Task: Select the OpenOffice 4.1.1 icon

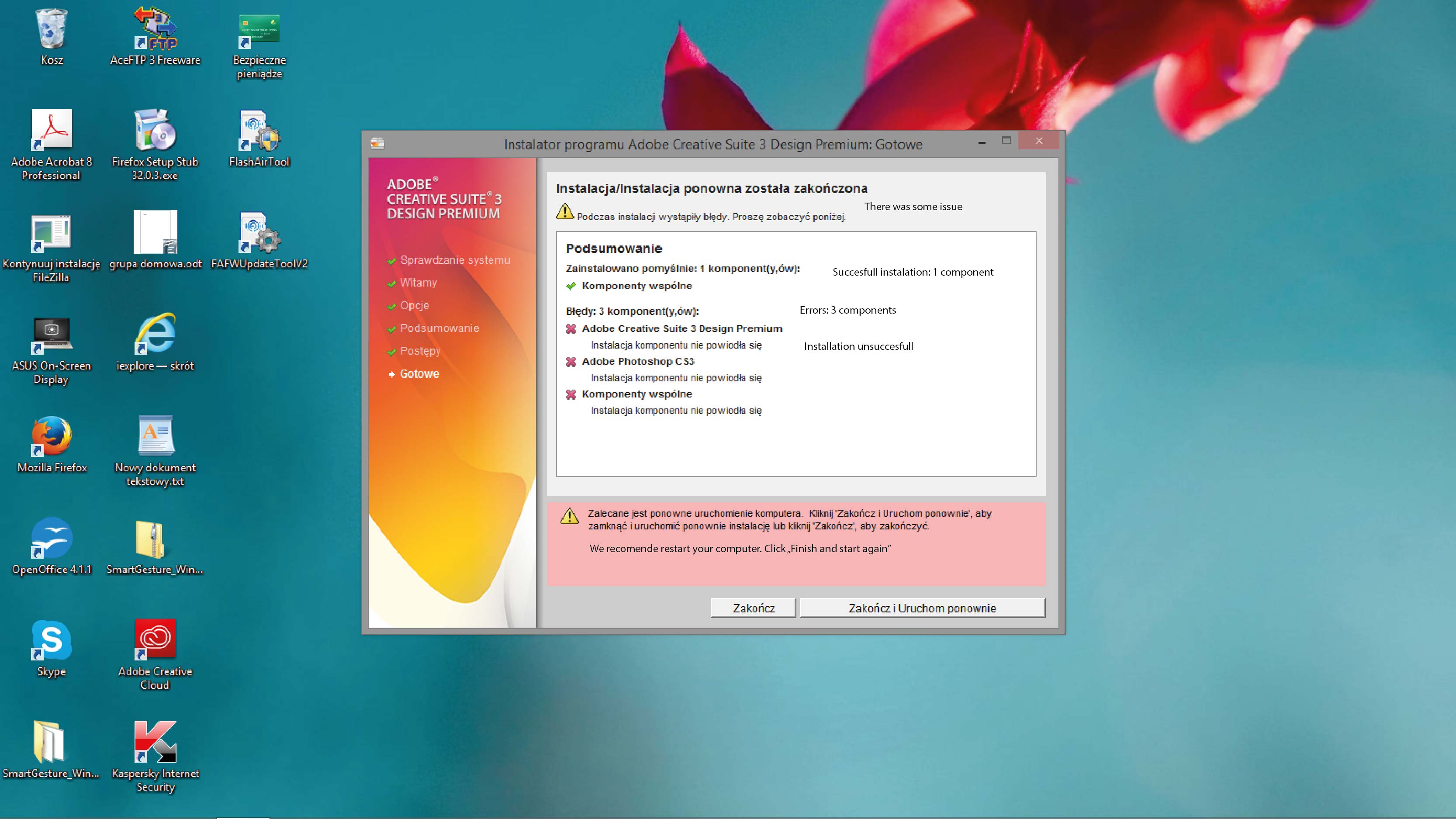Action: pos(52,538)
